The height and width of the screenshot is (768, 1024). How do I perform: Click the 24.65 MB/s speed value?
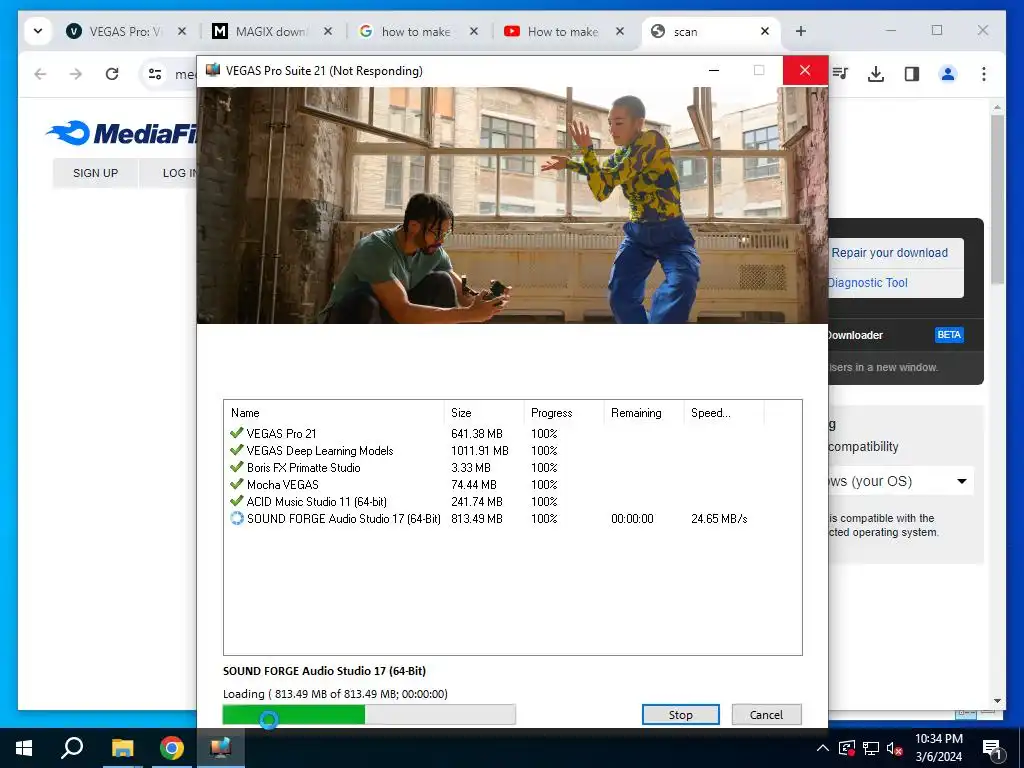[719, 519]
